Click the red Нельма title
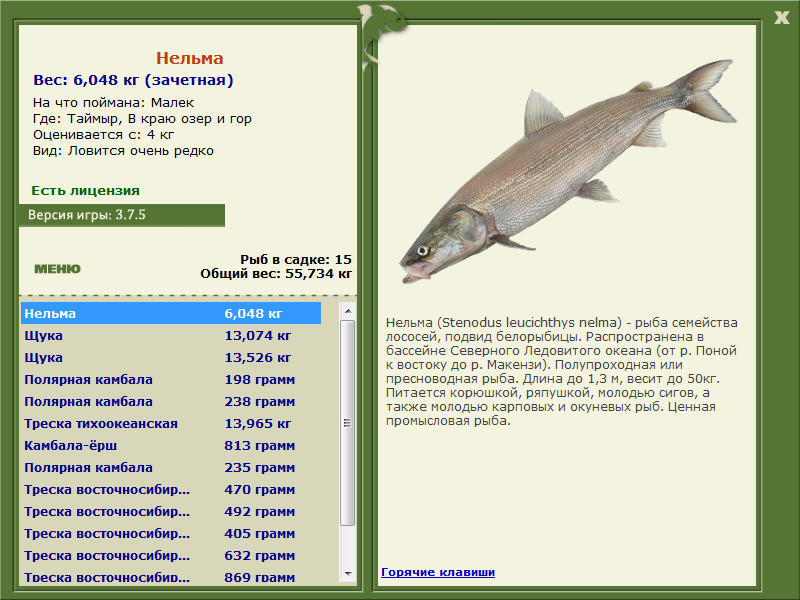This screenshot has width=800, height=600. click(189, 58)
